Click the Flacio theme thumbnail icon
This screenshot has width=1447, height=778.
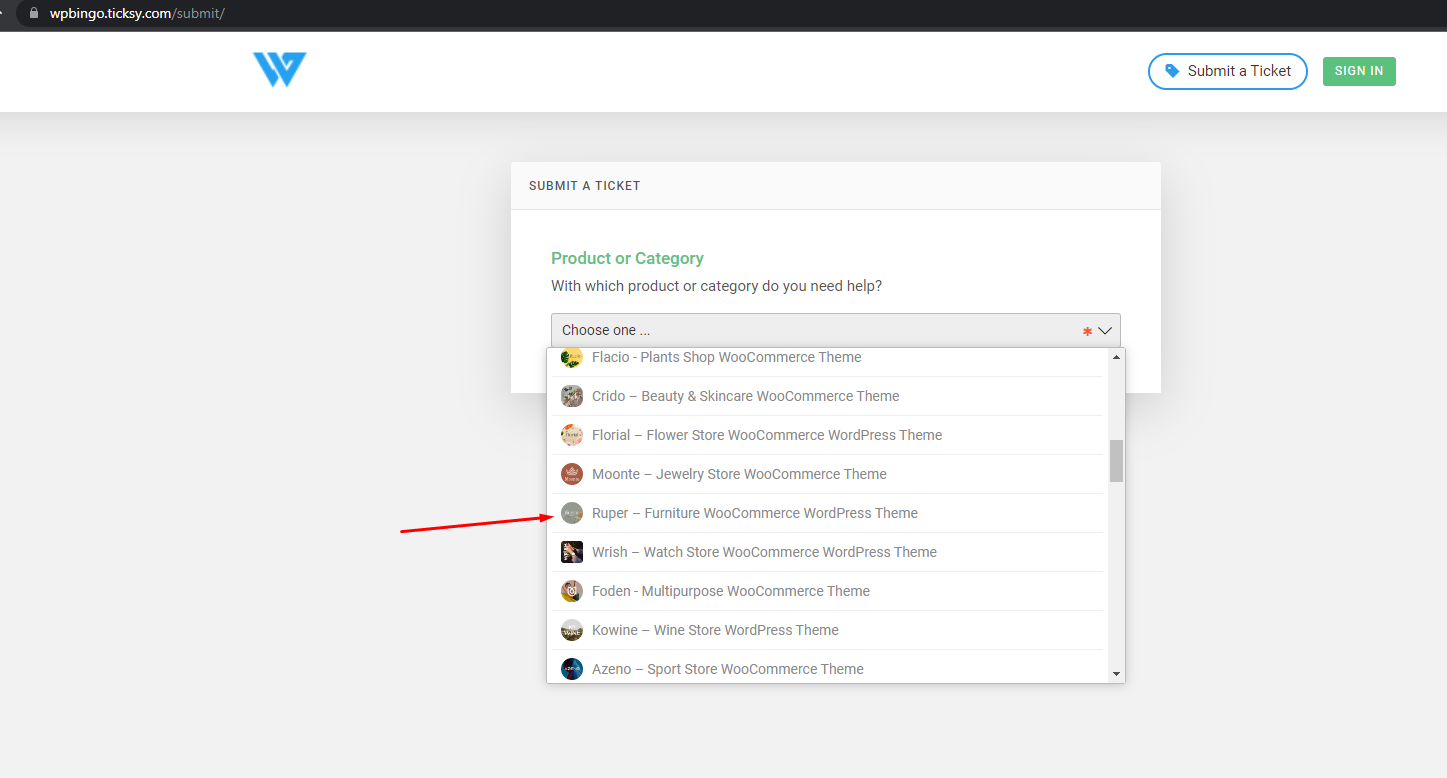coord(572,357)
